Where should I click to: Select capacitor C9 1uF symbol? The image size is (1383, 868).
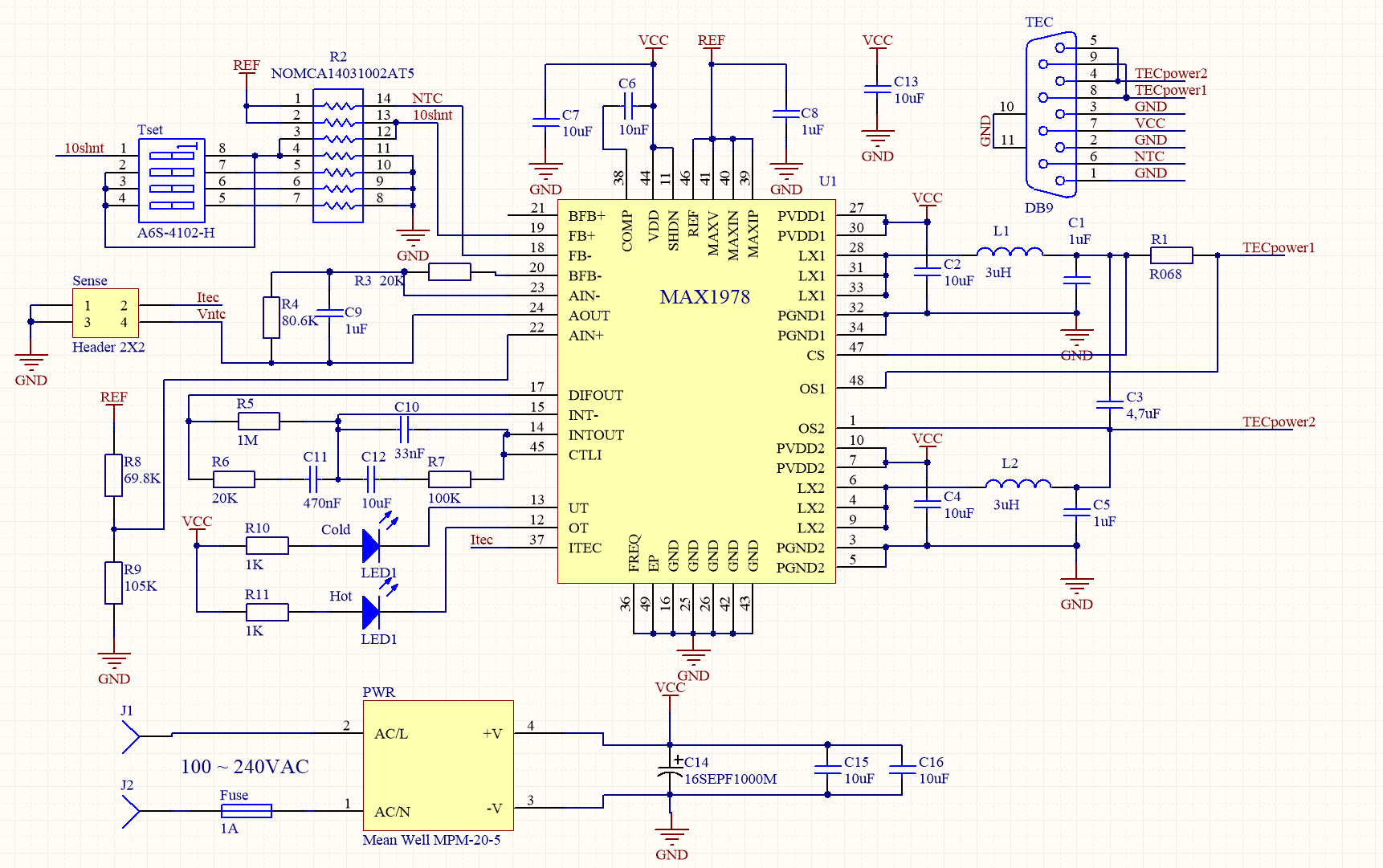(x=329, y=313)
